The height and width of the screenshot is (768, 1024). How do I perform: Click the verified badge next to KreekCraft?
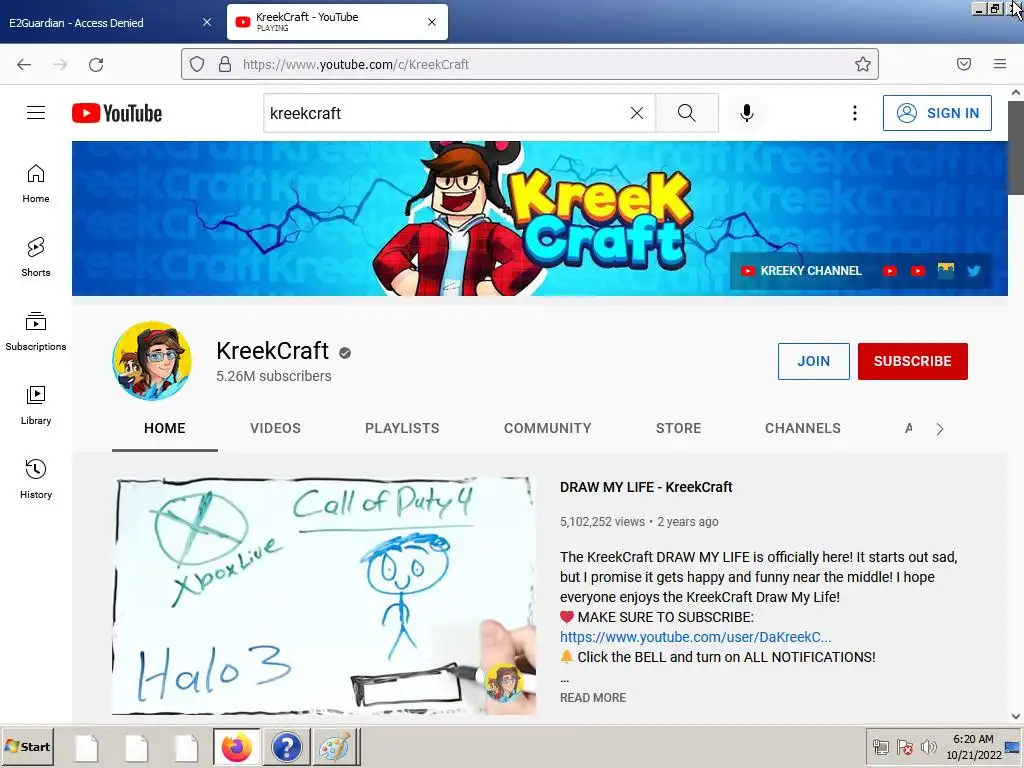click(345, 353)
